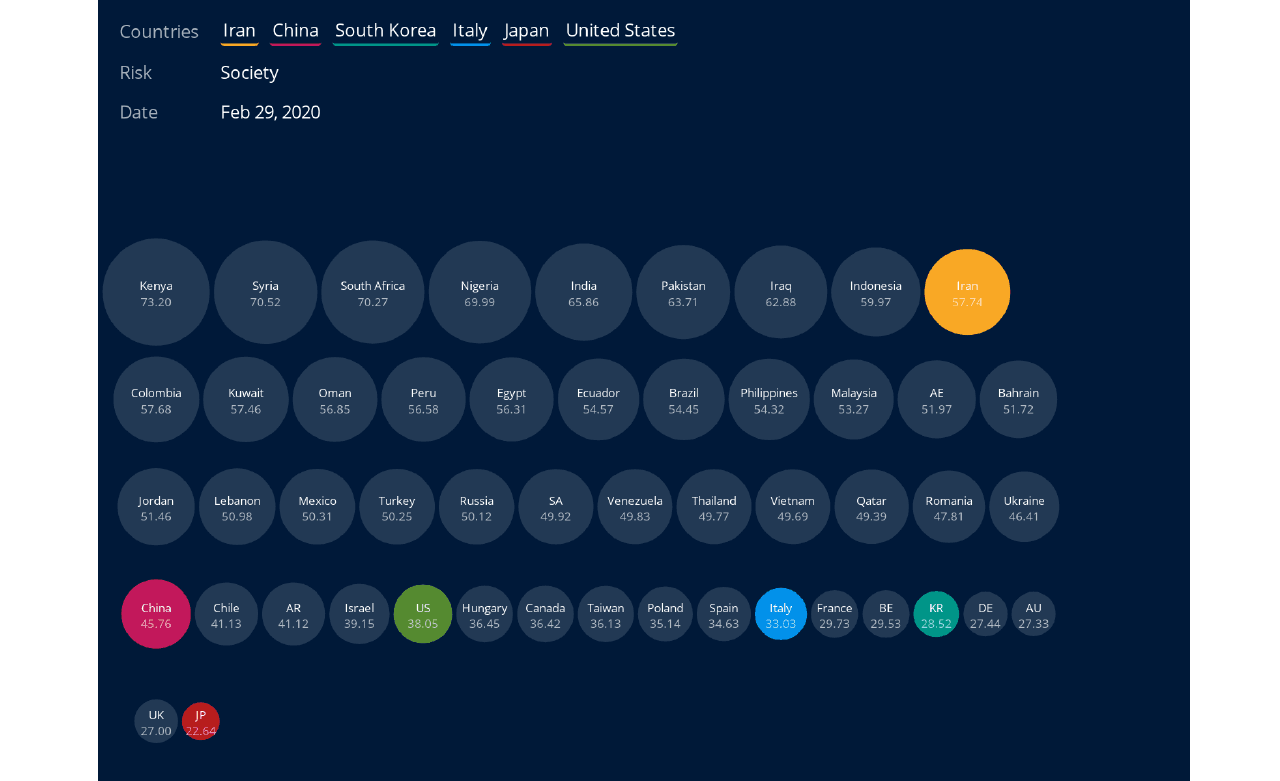Click the Venezuela bubble
The image size is (1280, 781).
(635, 507)
